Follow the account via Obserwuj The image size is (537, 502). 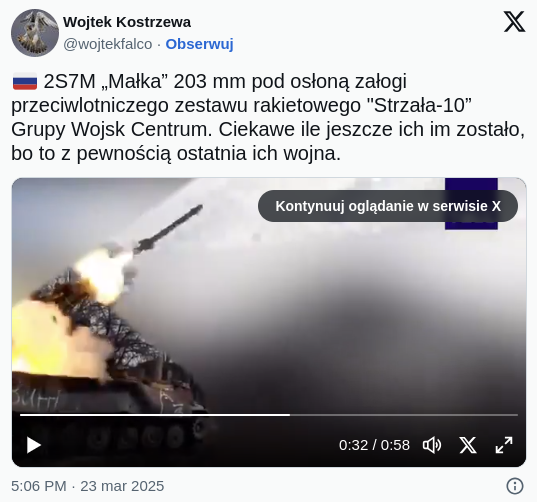200,44
